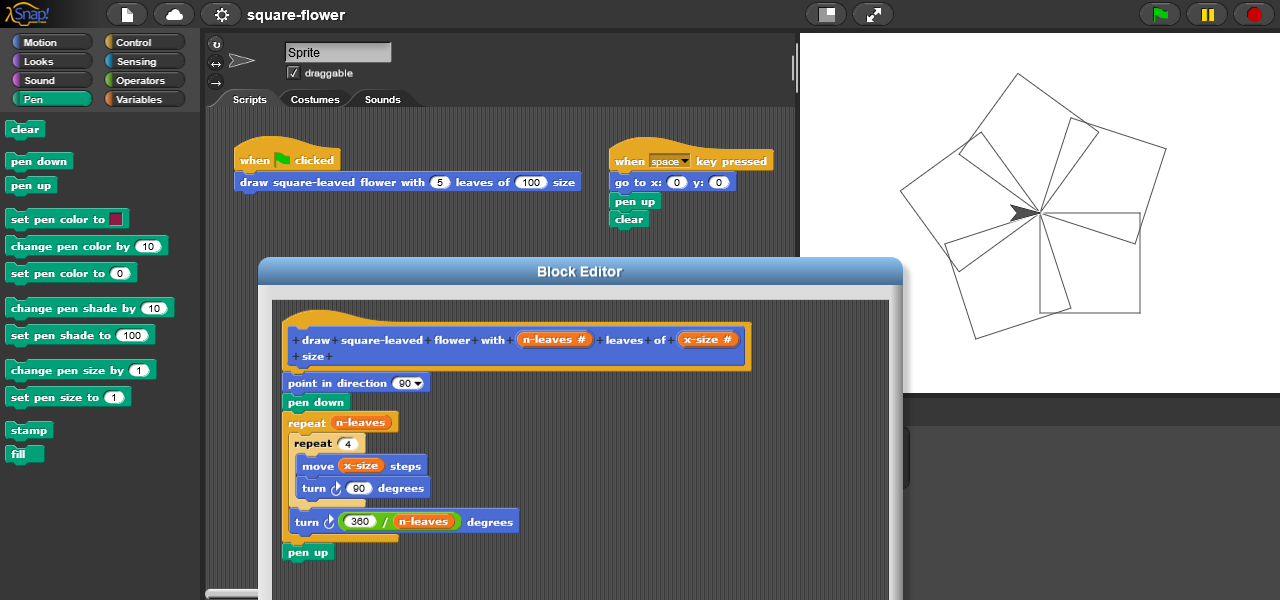1280x600 pixels.
Task: Open the cloud menu icon
Action: click(174, 15)
